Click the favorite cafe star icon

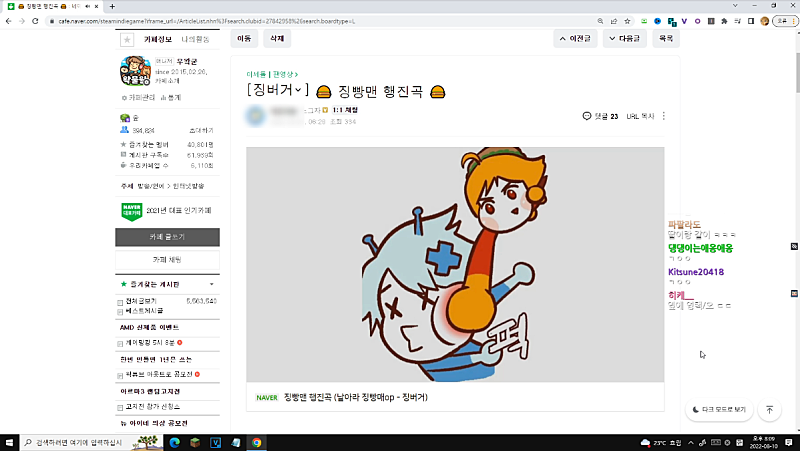127,39
